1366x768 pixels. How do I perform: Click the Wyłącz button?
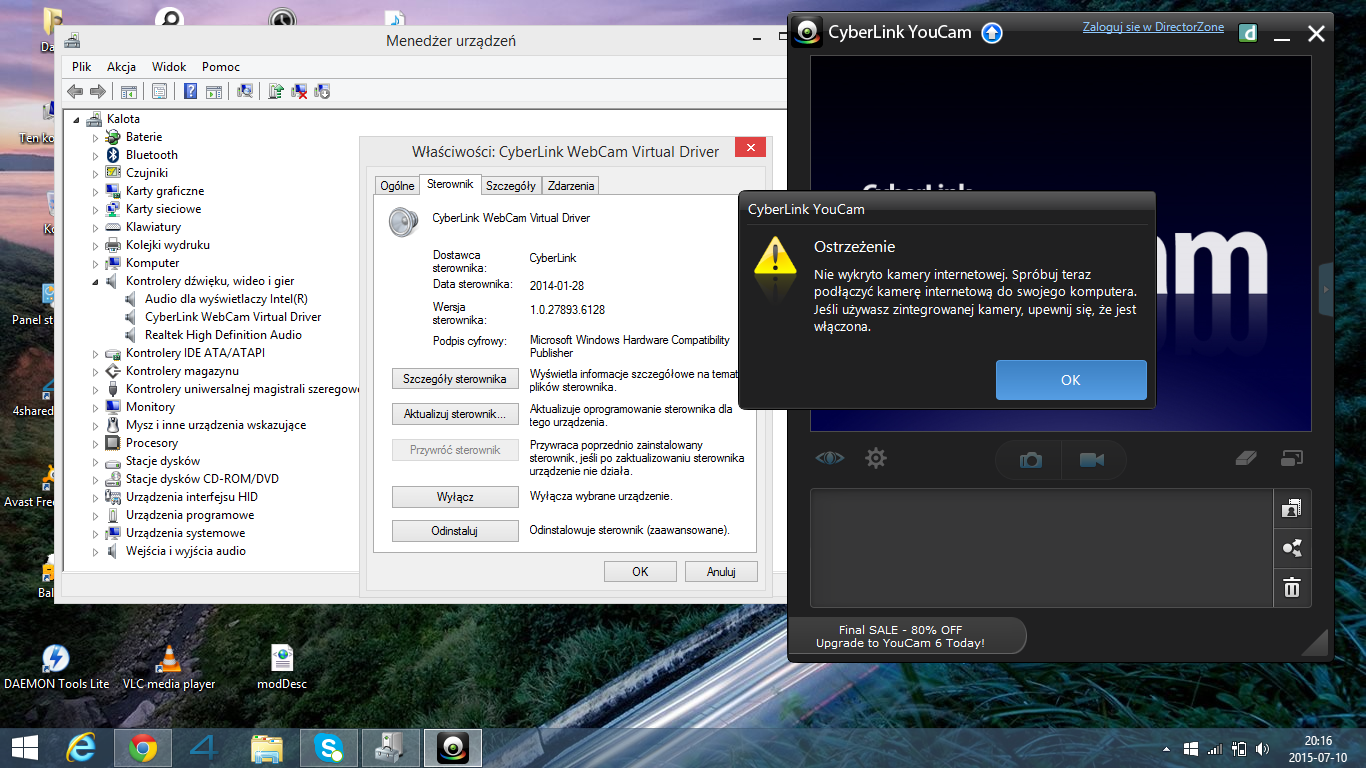pos(455,496)
